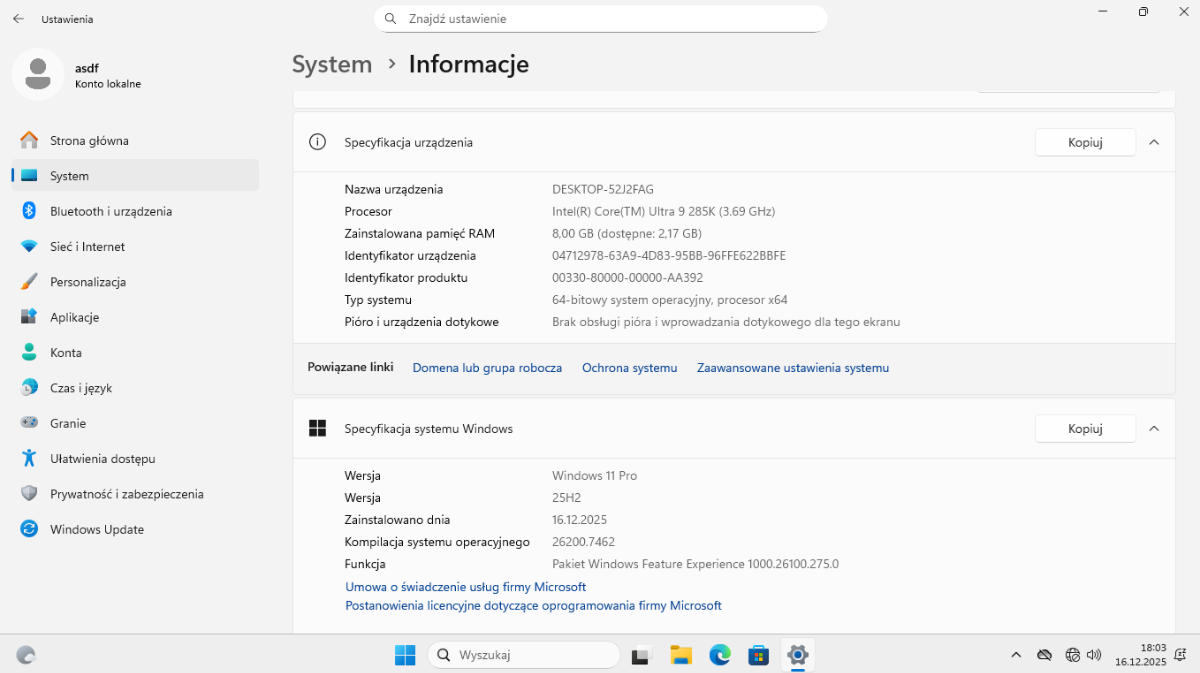Open Zaawansowane ustawienia systemu link

[792, 368]
